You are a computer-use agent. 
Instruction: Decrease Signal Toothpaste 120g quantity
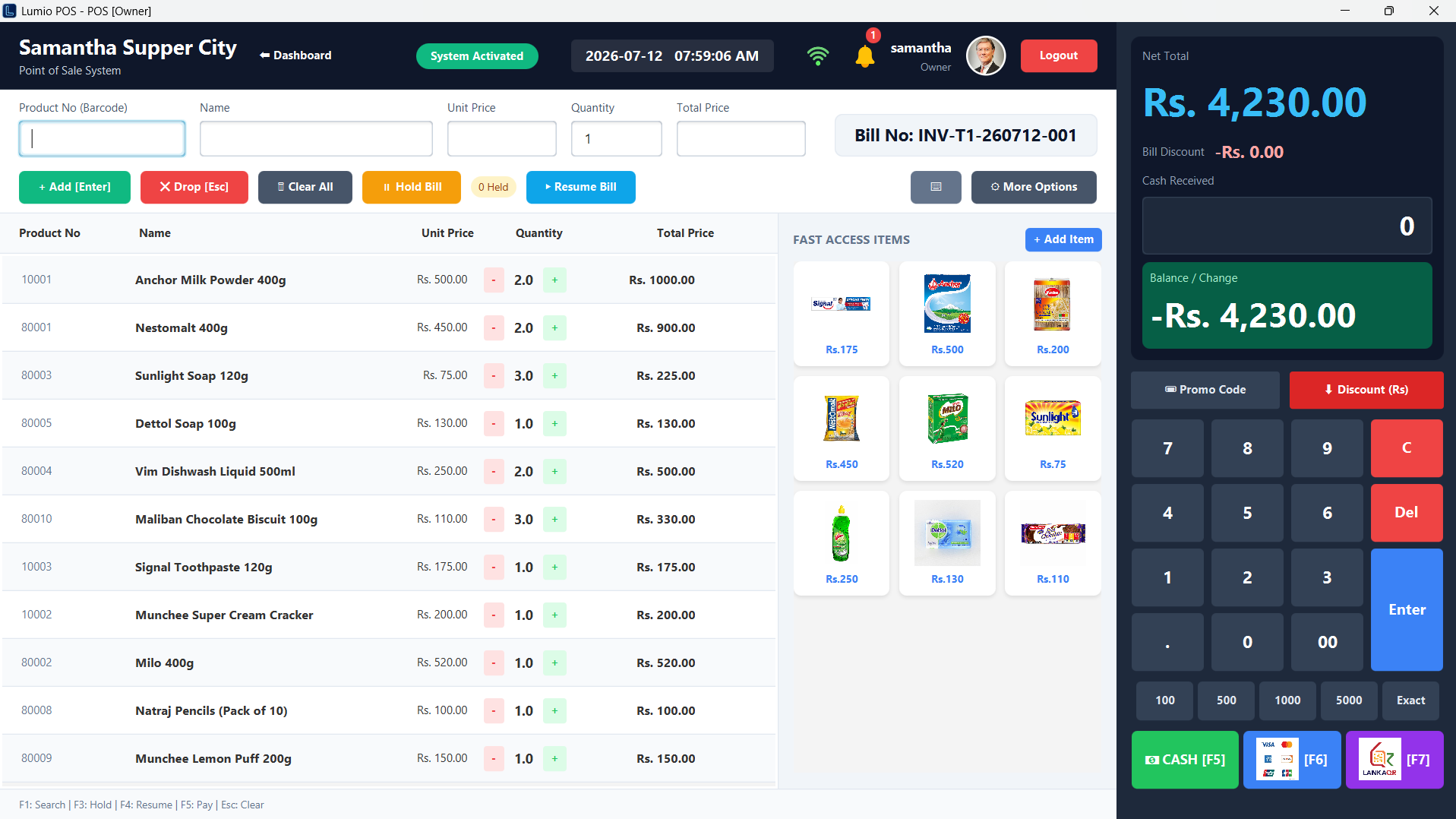pyautogui.click(x=494, y=568)
